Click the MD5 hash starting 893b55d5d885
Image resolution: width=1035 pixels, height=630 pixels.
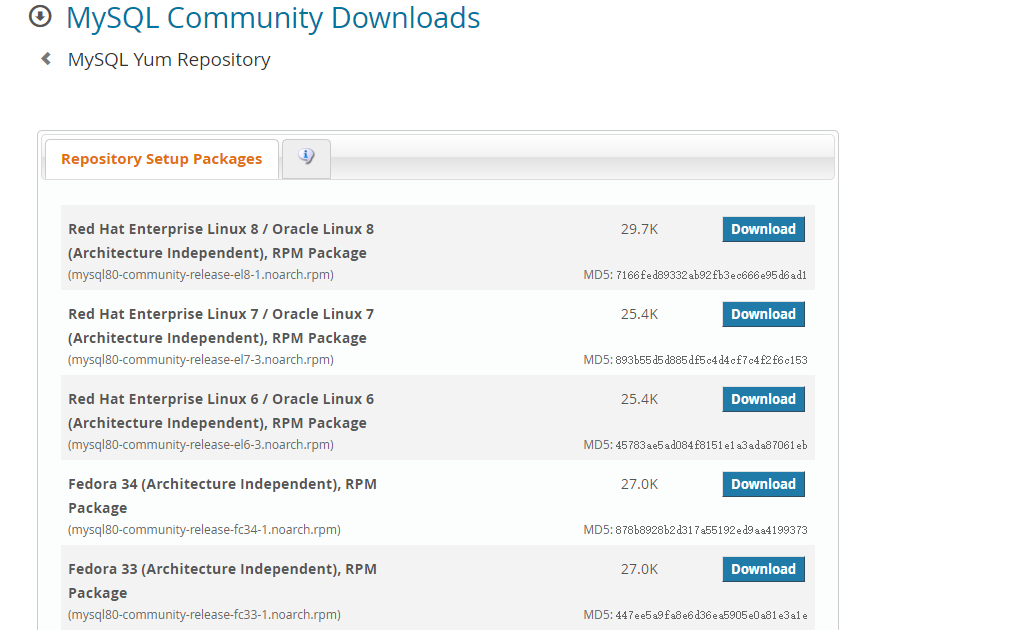[x=711, y=361]
